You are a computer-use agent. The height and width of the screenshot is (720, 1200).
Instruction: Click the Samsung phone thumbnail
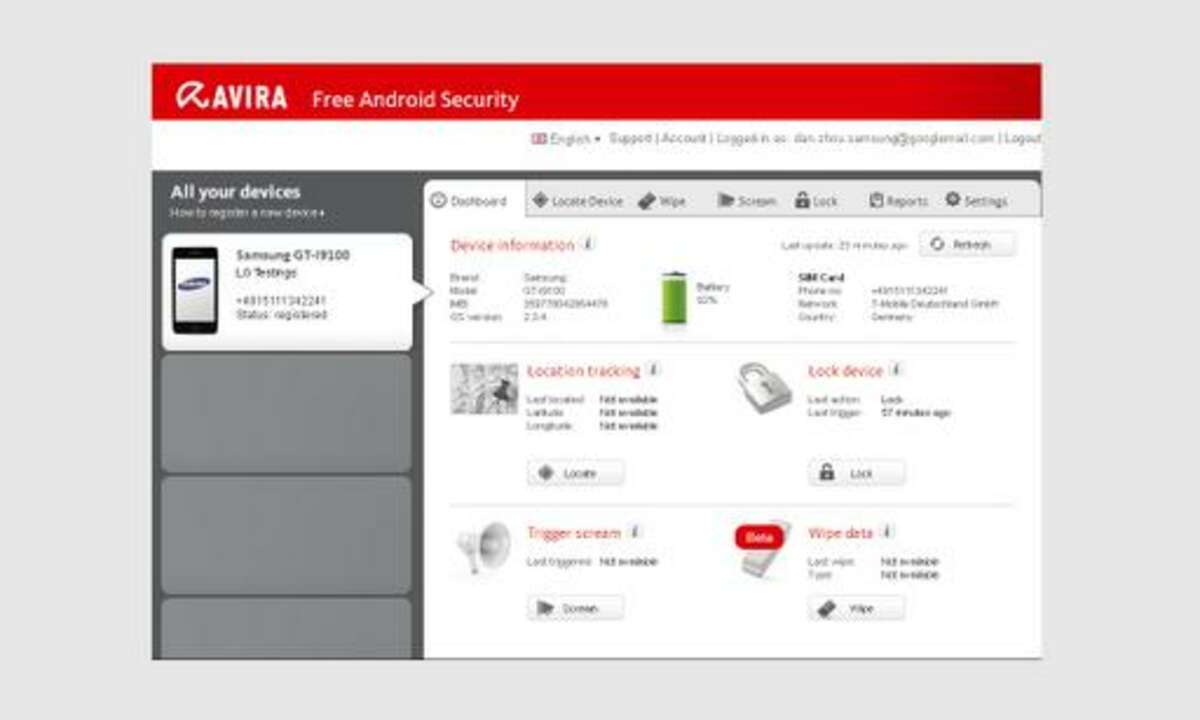195,290
